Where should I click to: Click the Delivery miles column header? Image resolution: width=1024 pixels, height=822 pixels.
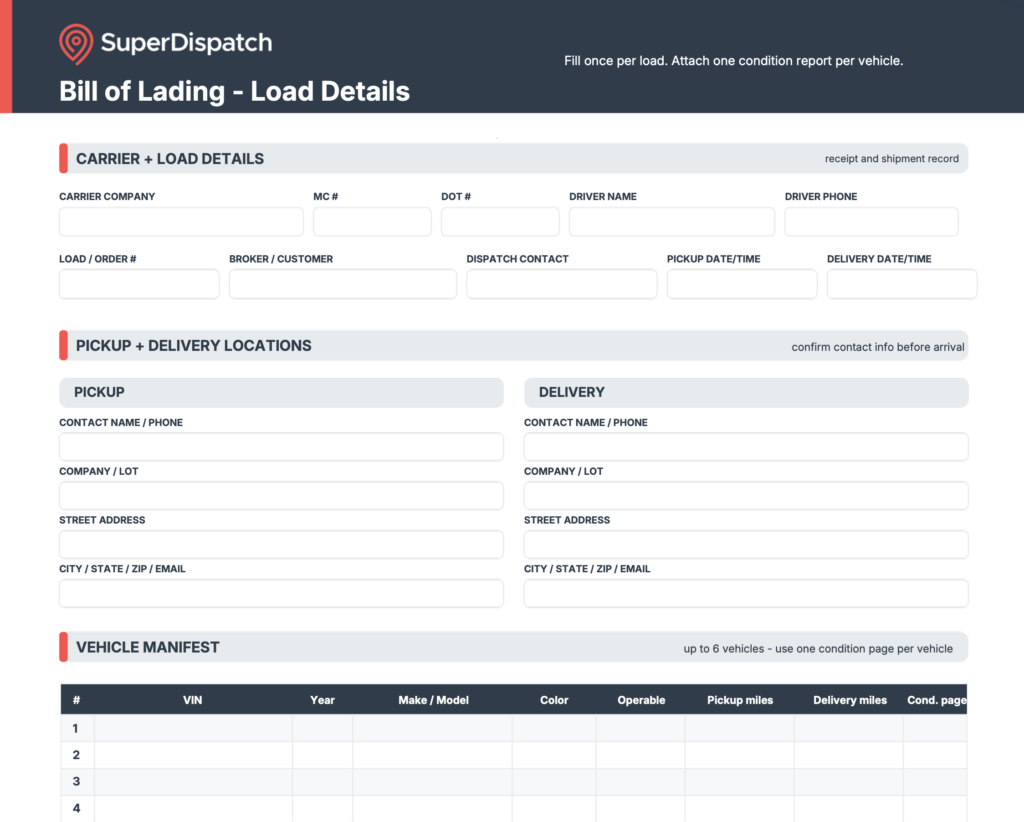click(850, 700)
